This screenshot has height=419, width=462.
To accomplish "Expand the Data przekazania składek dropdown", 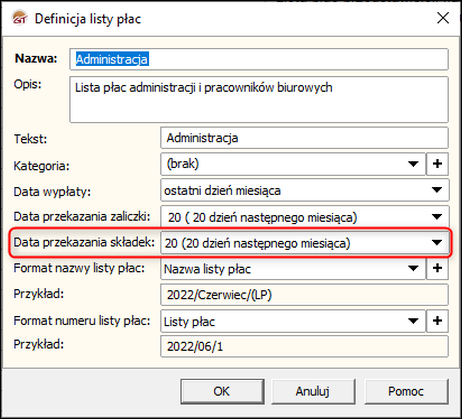I will 437,243.
